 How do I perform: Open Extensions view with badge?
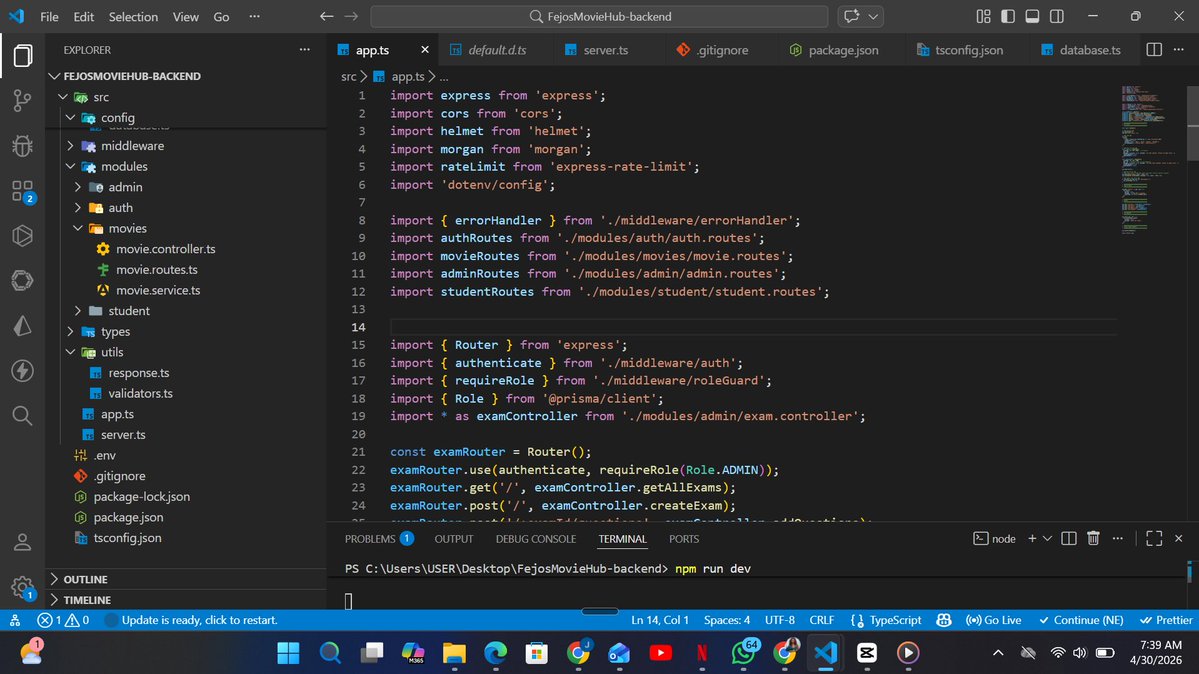point(23,190)
